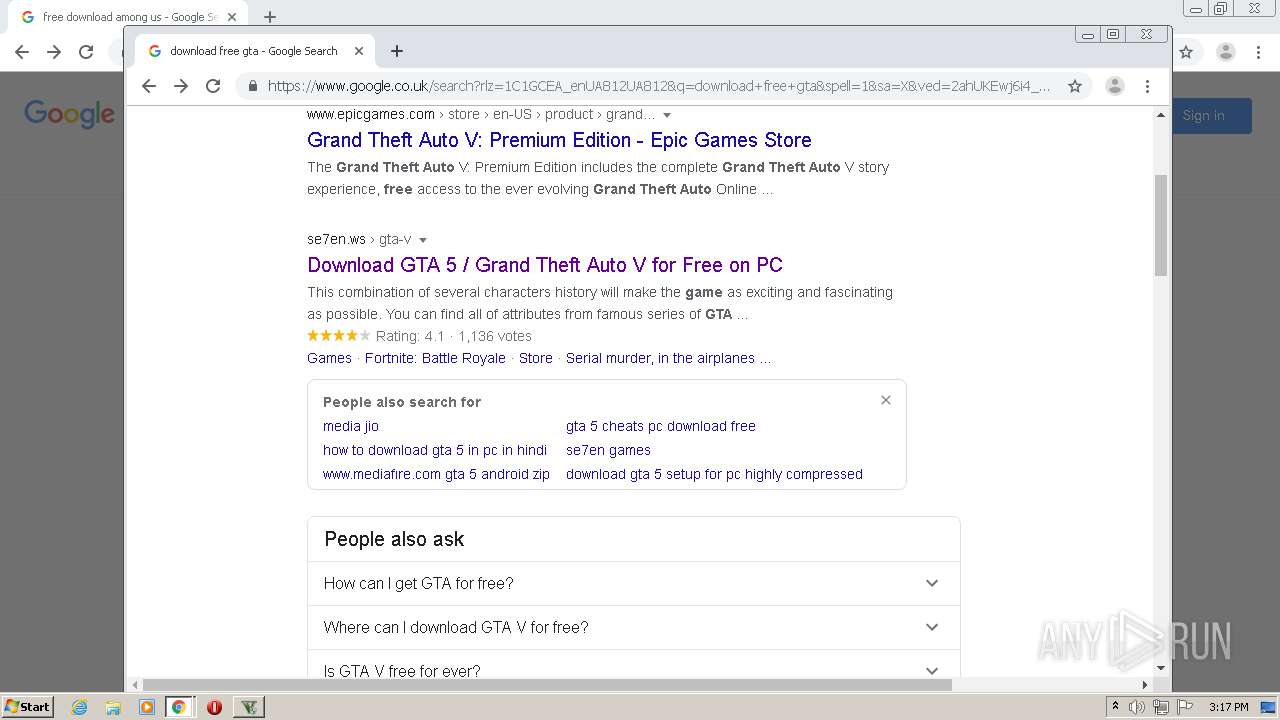1280x720 pixels.
Task: Open the volume control in the system tray
Action: coord(1137,707)
